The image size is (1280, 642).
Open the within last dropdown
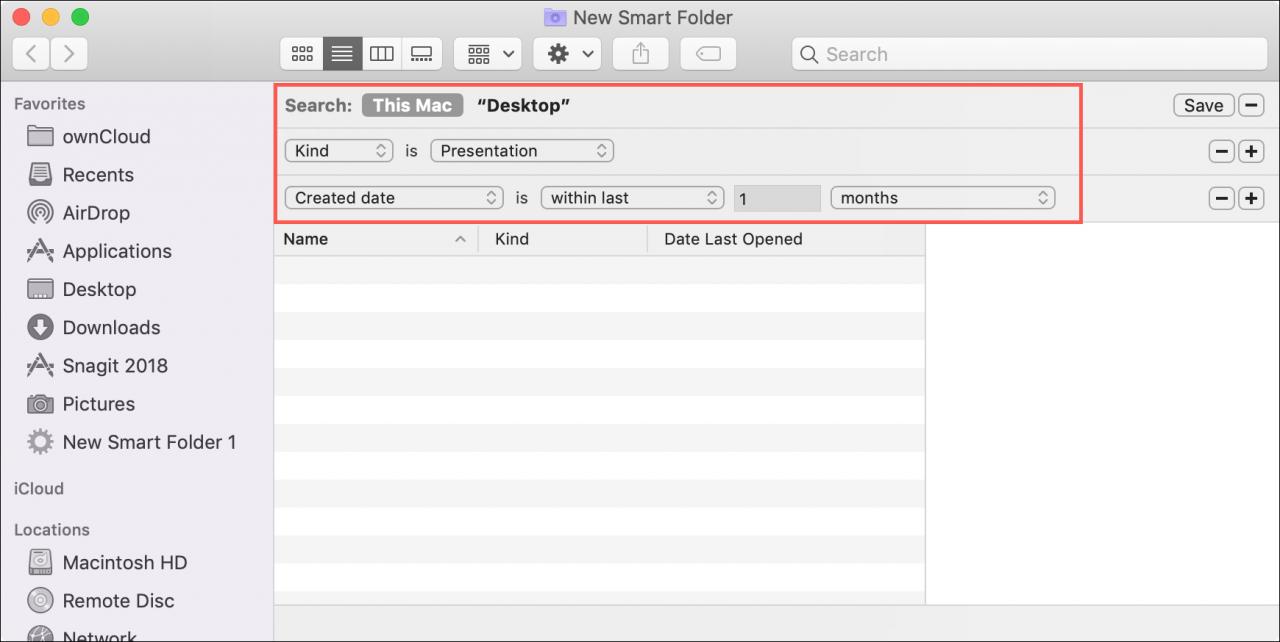pyautogui.click(x=632, y=198)
